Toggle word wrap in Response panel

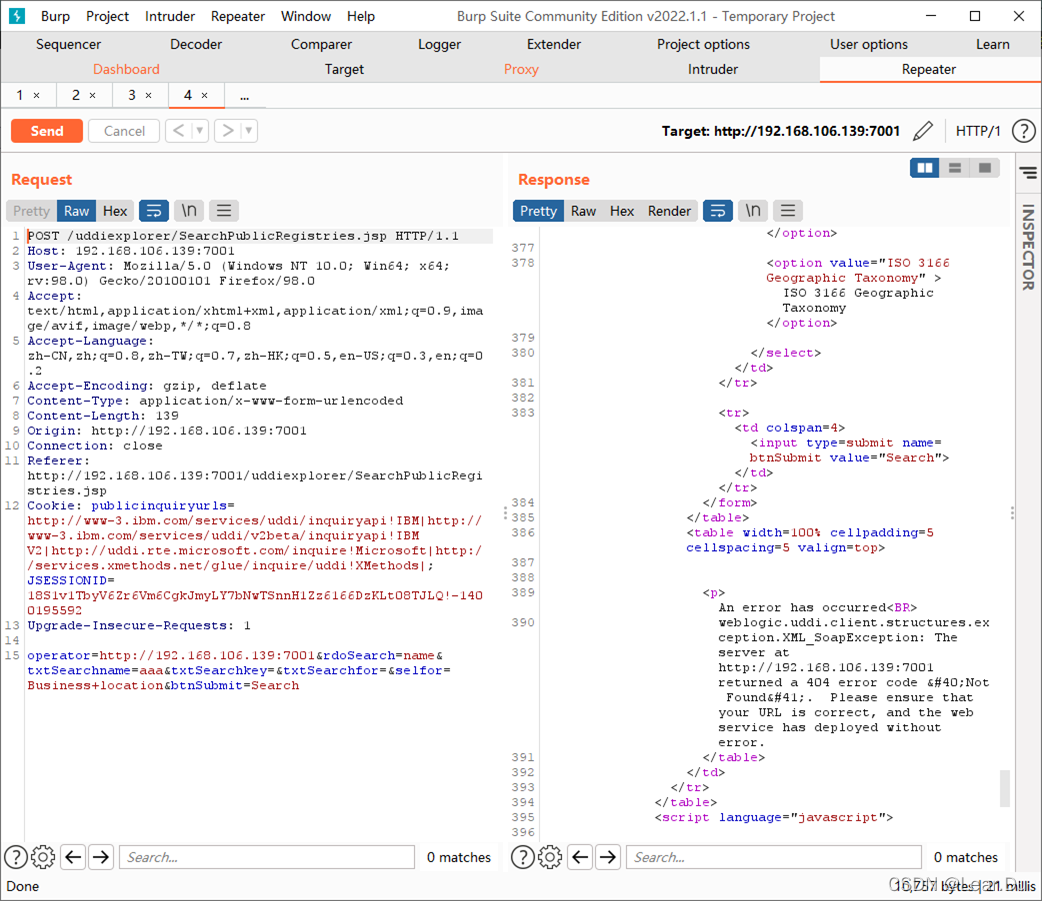tap(718, 211)
